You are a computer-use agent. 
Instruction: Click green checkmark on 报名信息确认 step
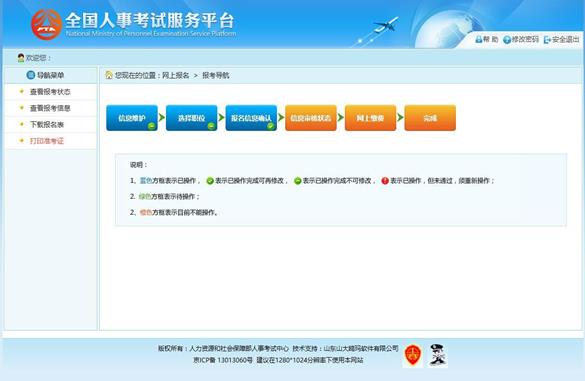coord(270,126)
